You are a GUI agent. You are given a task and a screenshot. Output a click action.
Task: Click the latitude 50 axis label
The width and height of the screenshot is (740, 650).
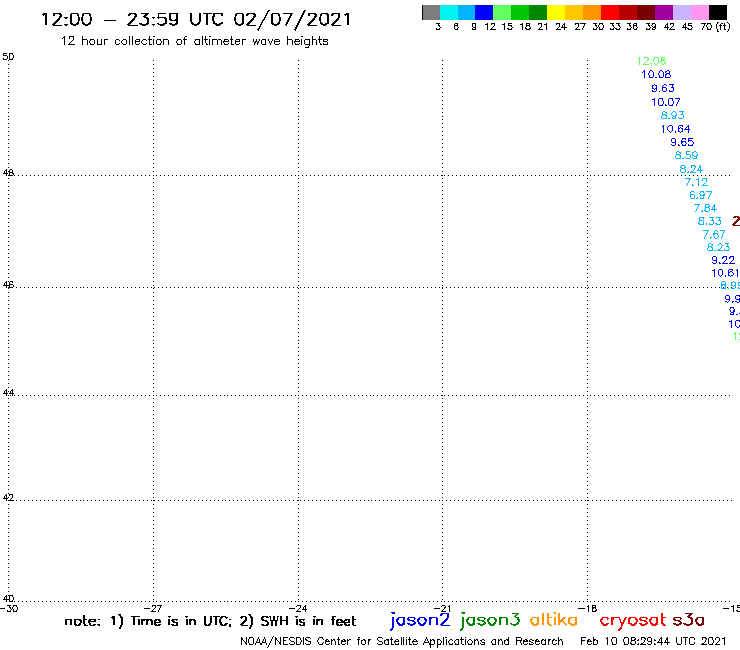point(8,57)
